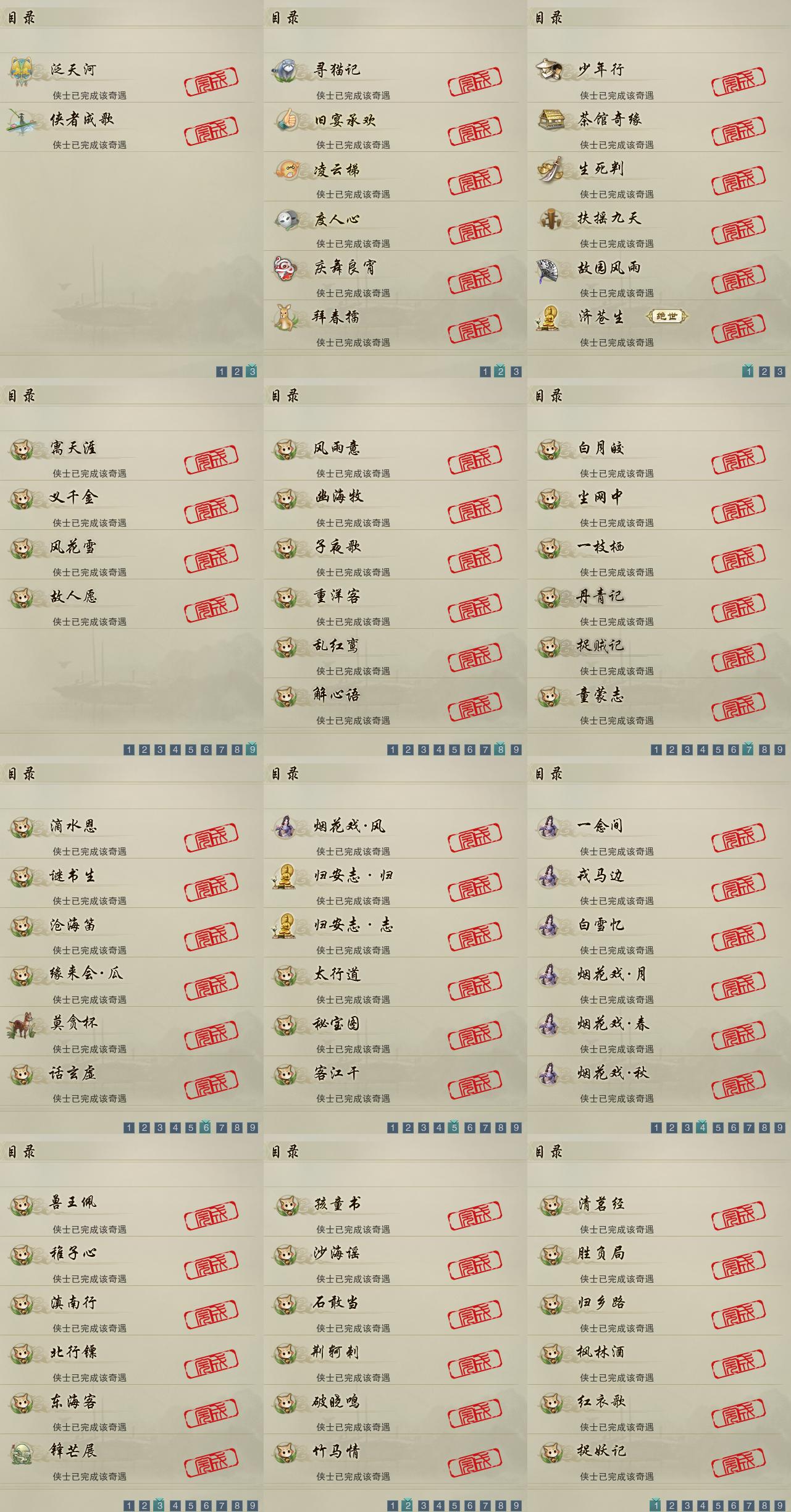Select the highlighted page 6 tab
The width and height of the screenshot is (791, 1512).
(x=206, y=1127)
